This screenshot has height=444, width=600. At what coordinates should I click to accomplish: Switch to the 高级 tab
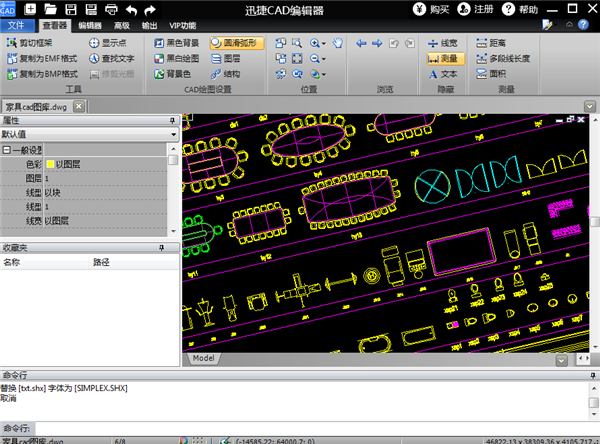122,26
